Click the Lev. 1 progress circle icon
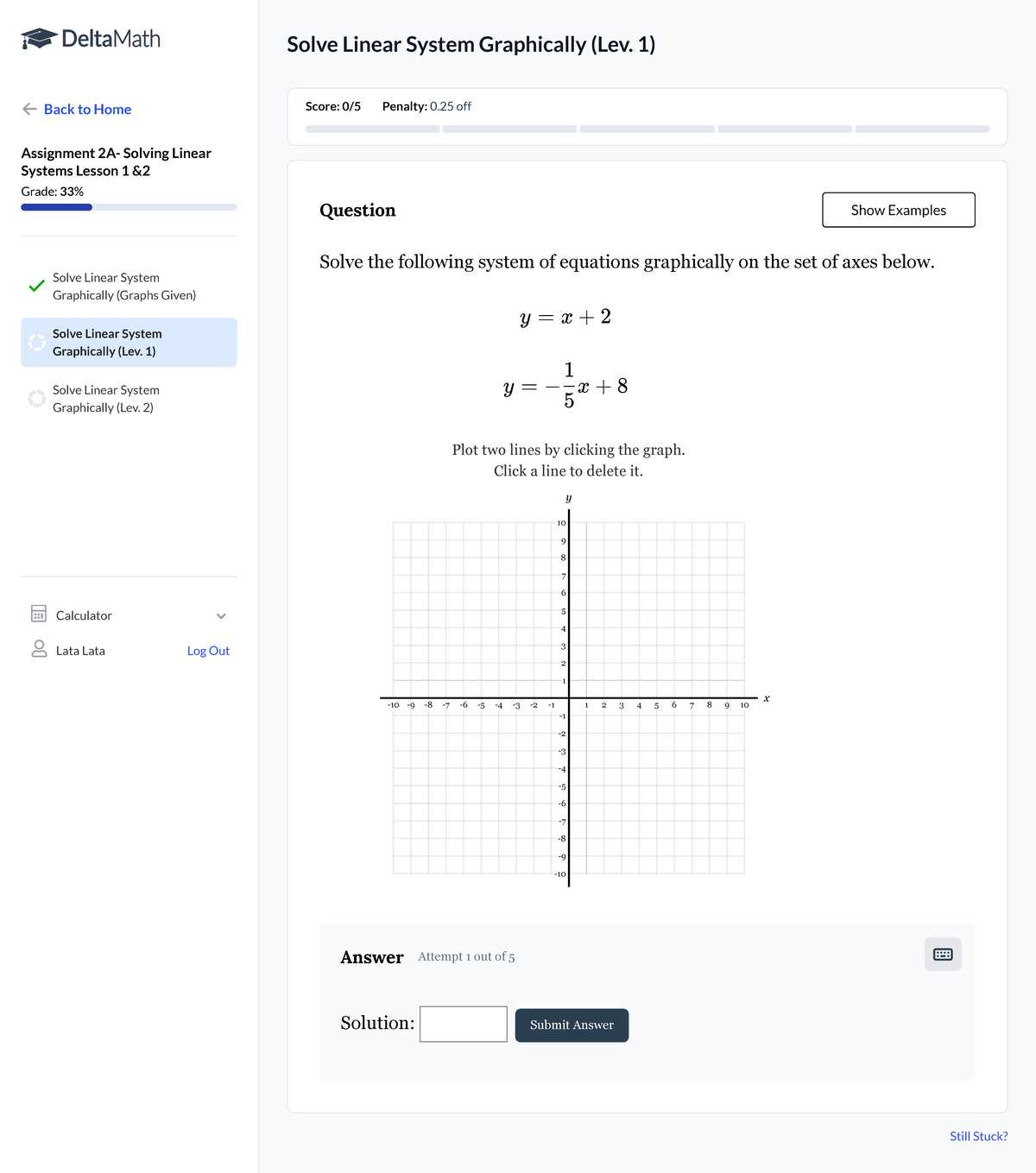This screenshot has width=1036, height=1173. [x=36, y=343]
